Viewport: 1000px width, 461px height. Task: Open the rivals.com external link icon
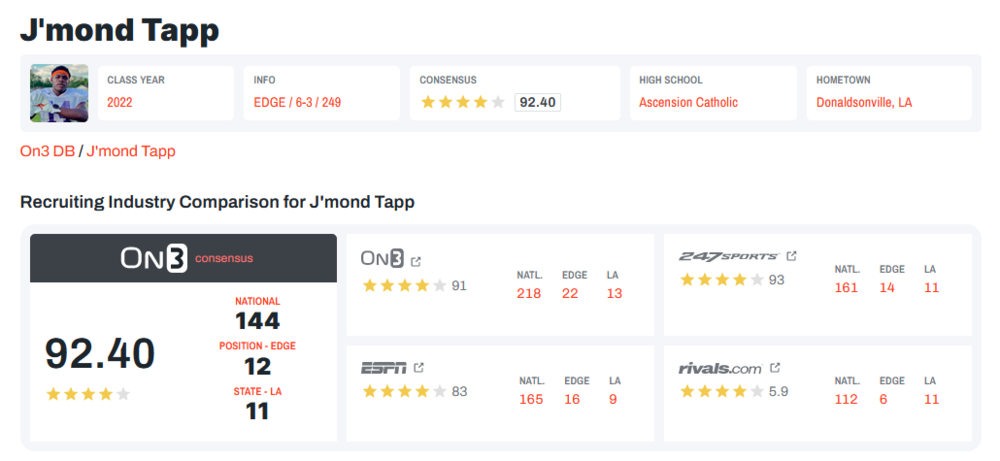tap(775, 367)
